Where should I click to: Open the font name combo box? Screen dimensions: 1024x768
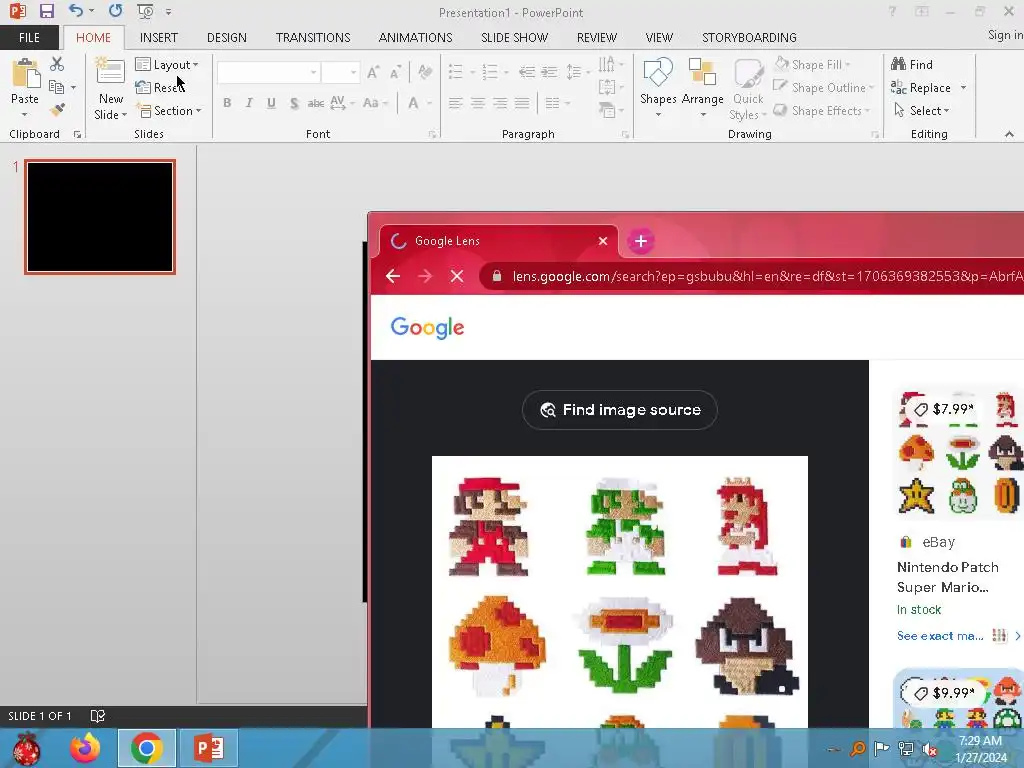point(269,72)
